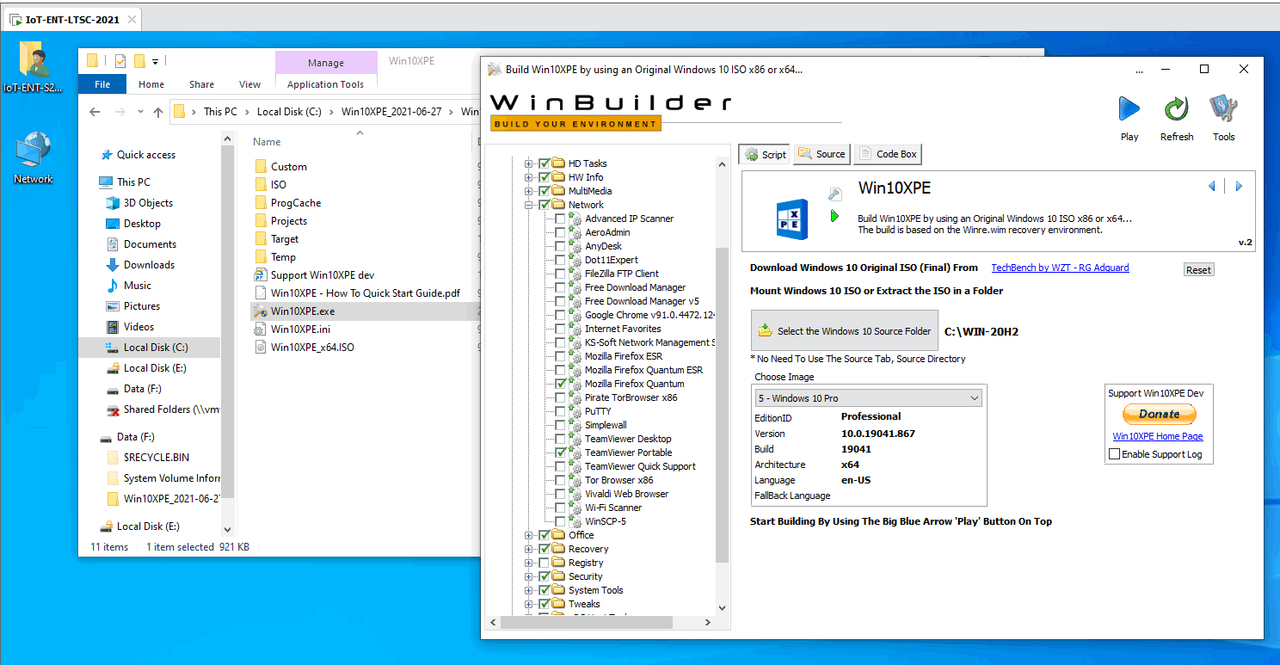The width and height of the screenshot is (1280, 665).
Task: Select Pictures in Explorer navigation pane
Action: point(141,306)
